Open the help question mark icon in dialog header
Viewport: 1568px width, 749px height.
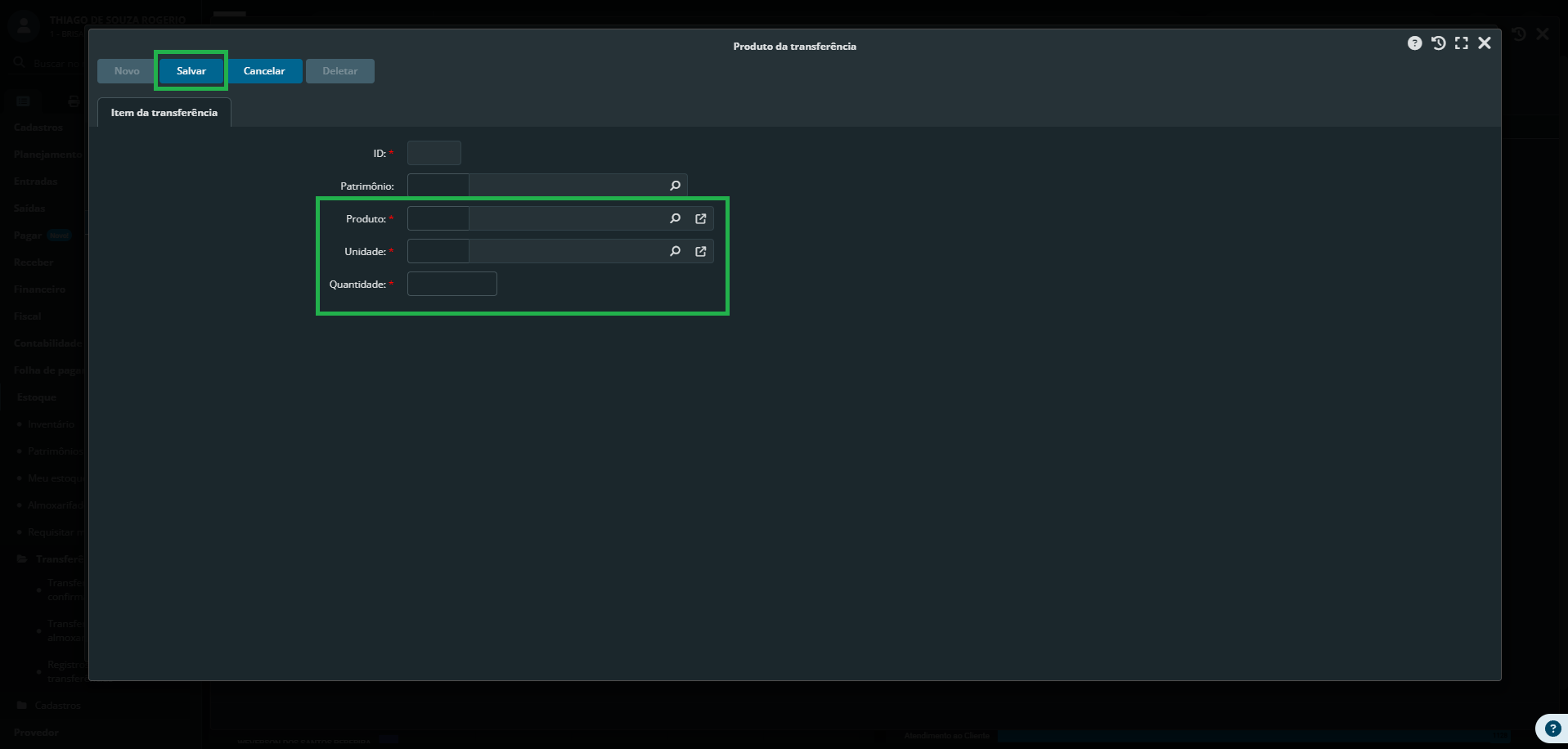point(1414,43)
